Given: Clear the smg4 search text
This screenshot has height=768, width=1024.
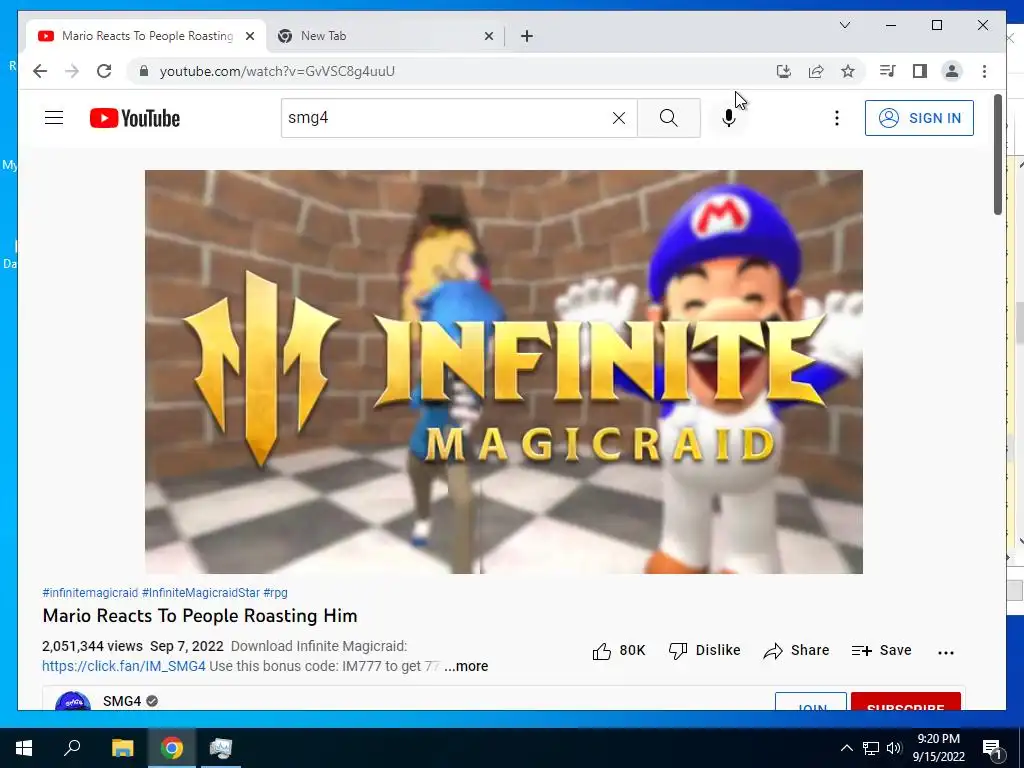Looking at the screenshot, I should (x=618, y=118).
